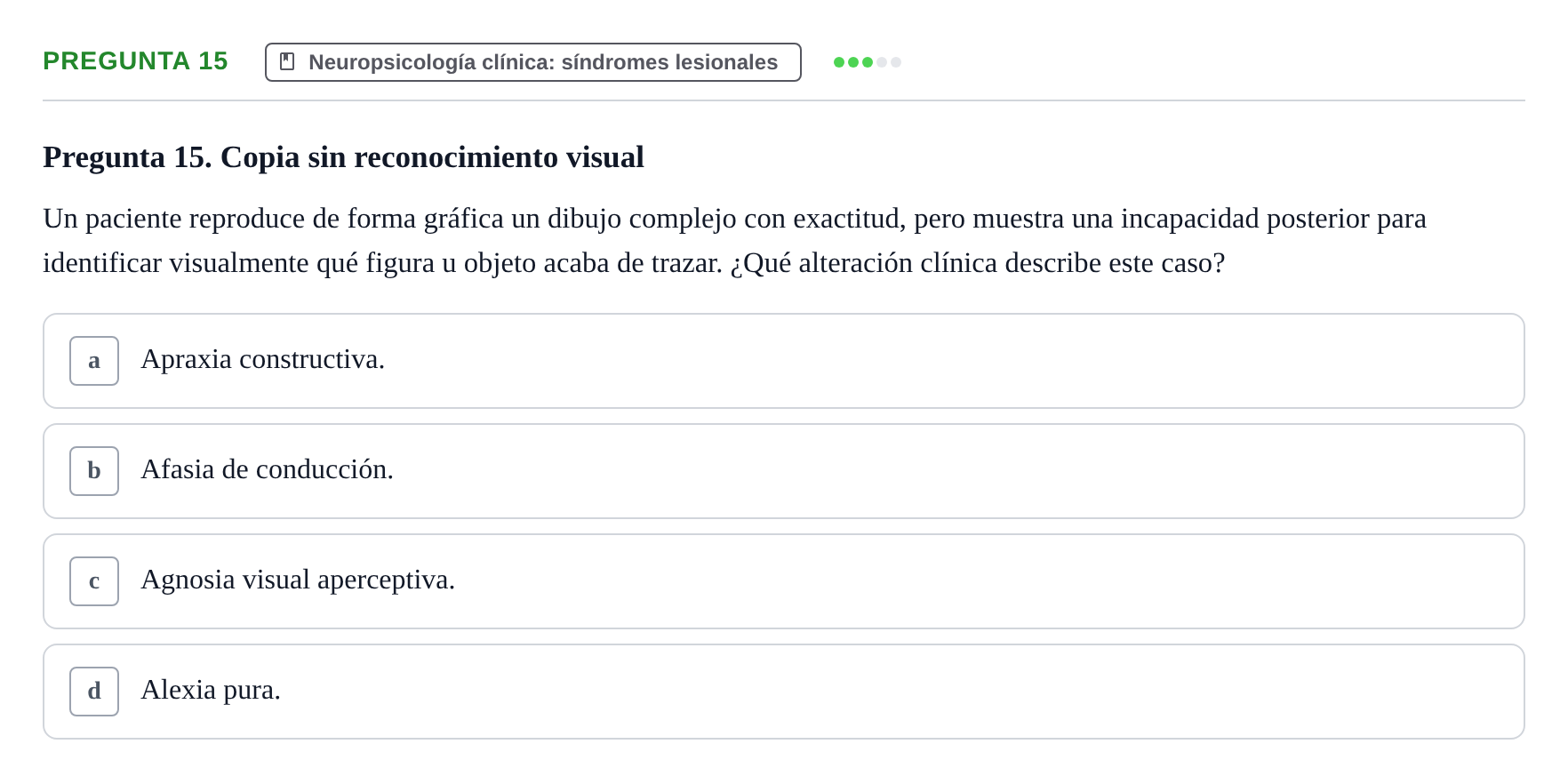1568x784 pixels.
Task: Click the third green difficulty dot
Action: (868, 62)
